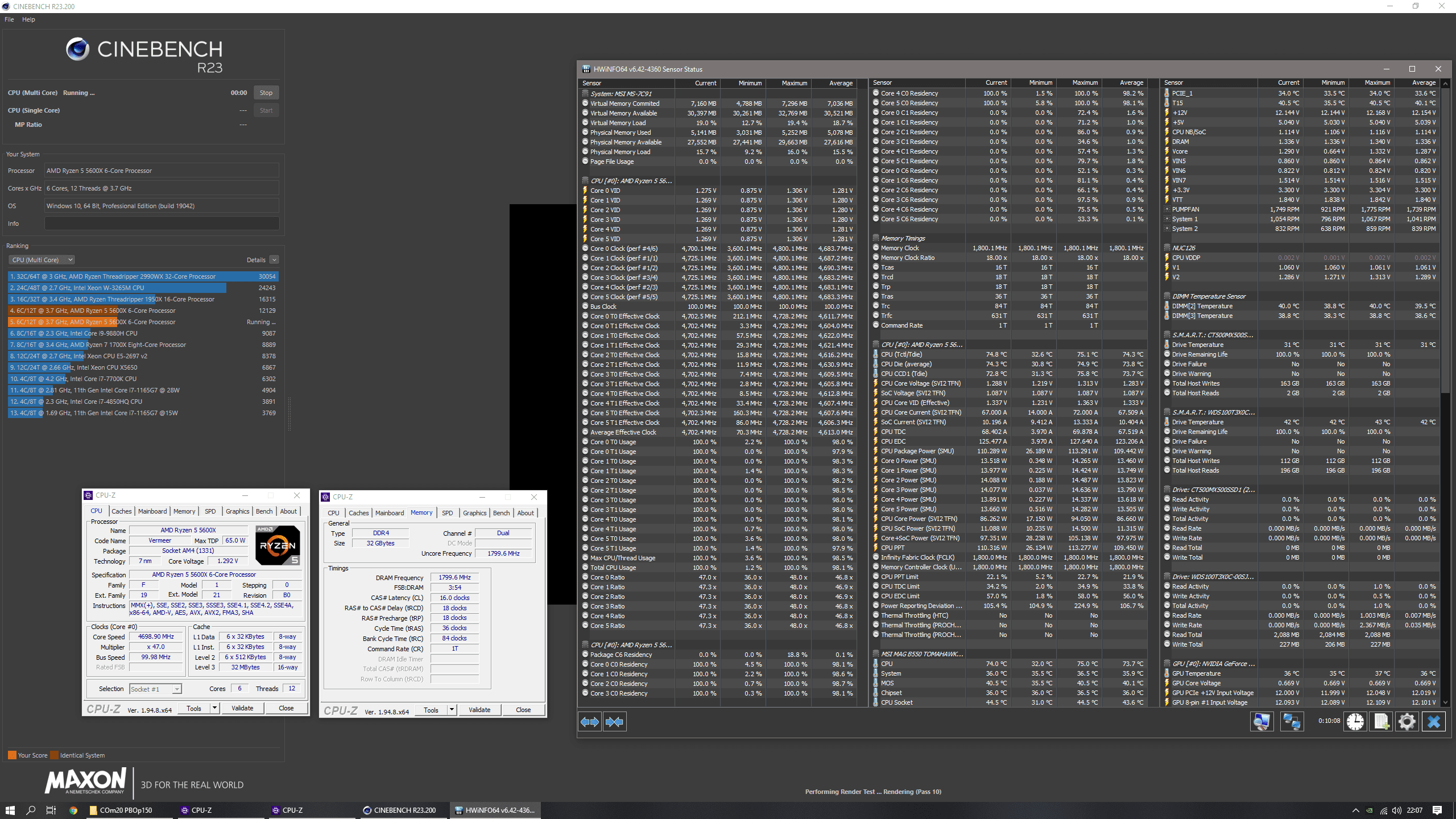Image resolution: width=1456 pixels, height=819 pixels.
Task: Collapse NUC126 sensor group
Action: [1167, 248]
